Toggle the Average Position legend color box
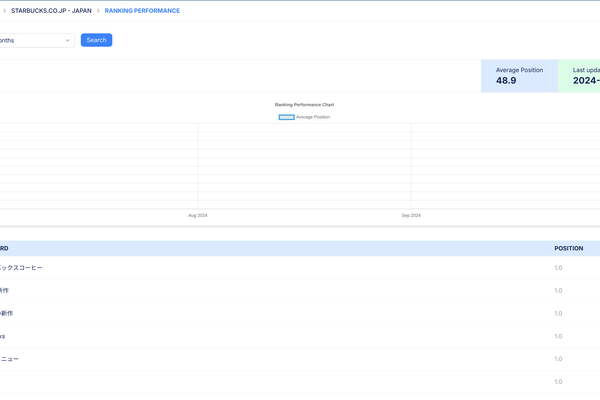This screenshot has width=600, height=400. tap(286, 117)
